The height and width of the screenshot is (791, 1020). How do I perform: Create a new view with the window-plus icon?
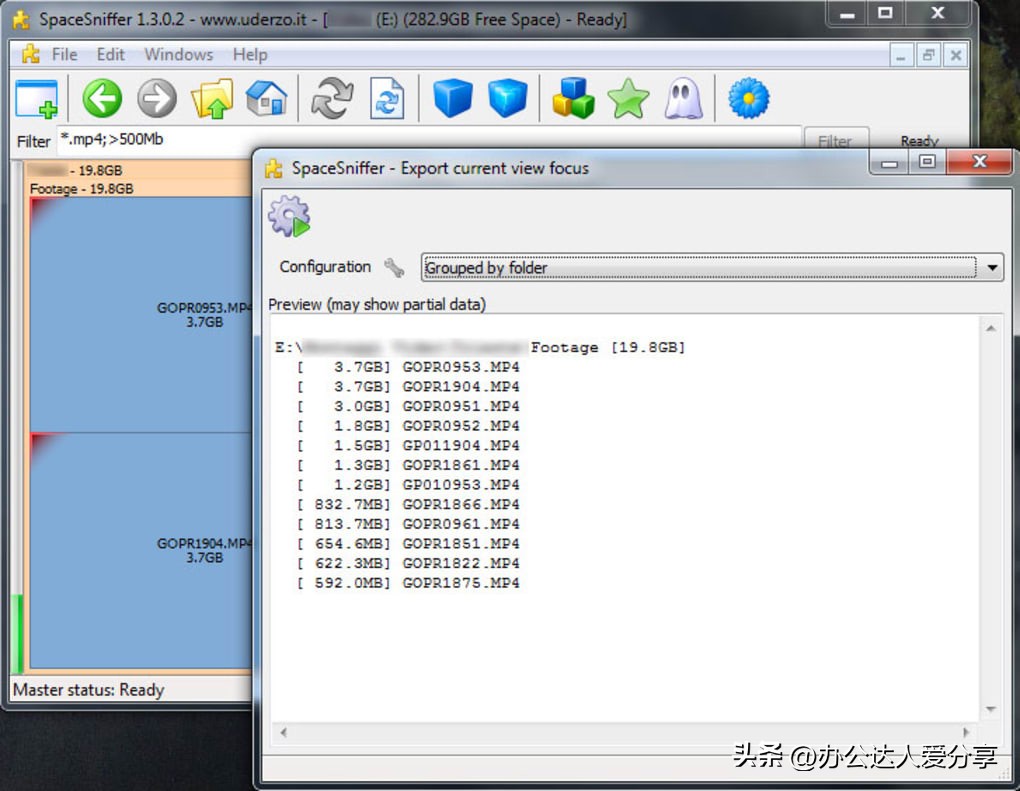(x=37, y=98)
